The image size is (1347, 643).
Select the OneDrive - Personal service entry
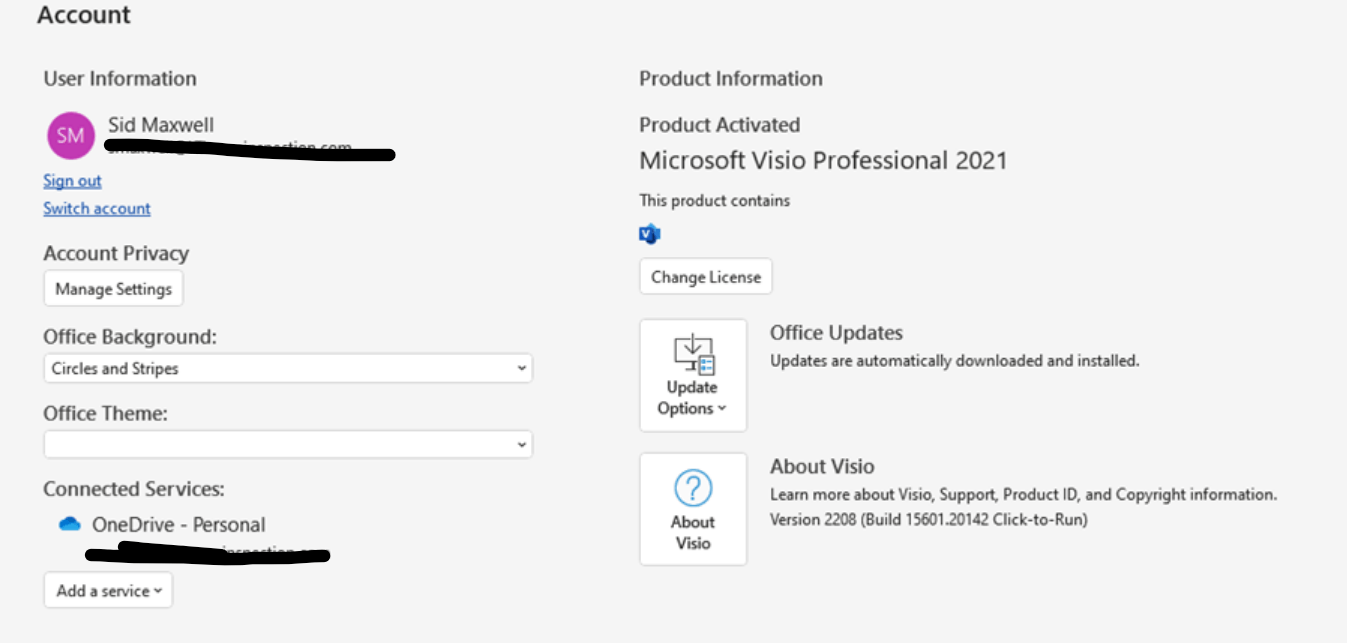coord(179,524)
